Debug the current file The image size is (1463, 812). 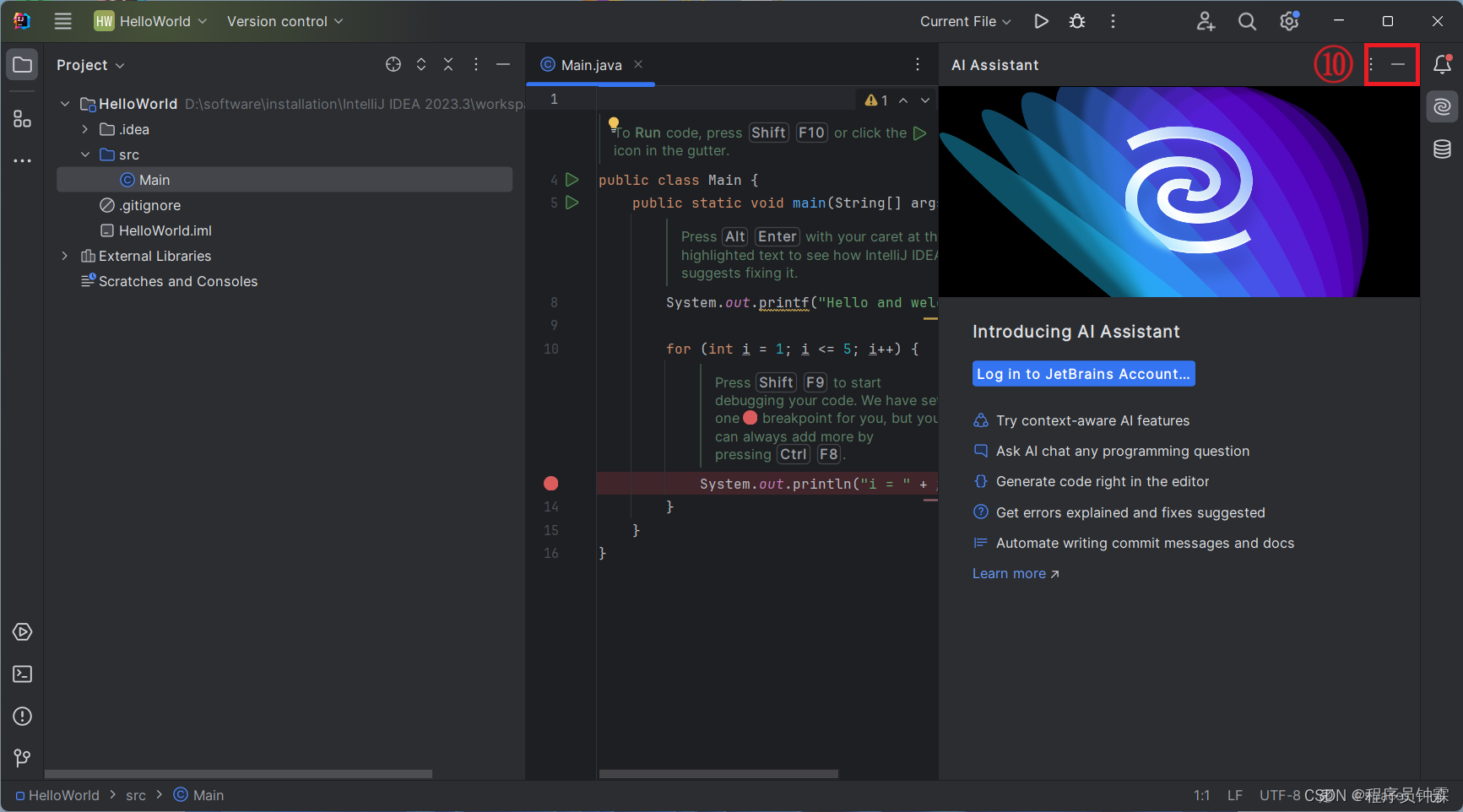(1077, 21)
